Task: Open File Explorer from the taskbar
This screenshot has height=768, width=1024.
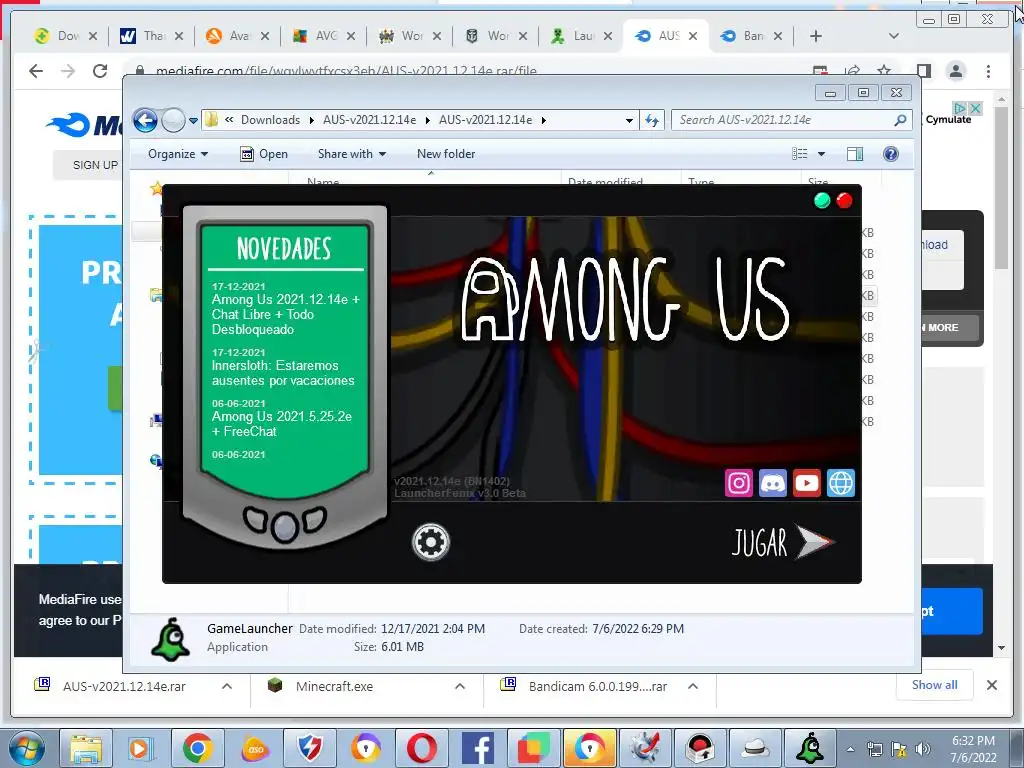Action: point(86,748)
